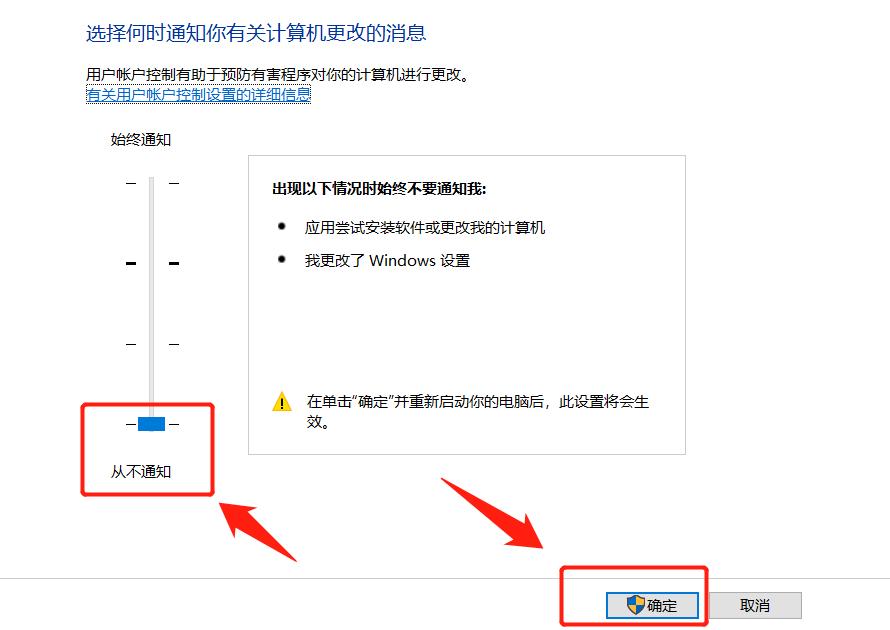Click the bullet dot before 我更改了 Windows 设置
This screenshot has height=630, width=890.
pyautogui.click(x=282, y=259)
